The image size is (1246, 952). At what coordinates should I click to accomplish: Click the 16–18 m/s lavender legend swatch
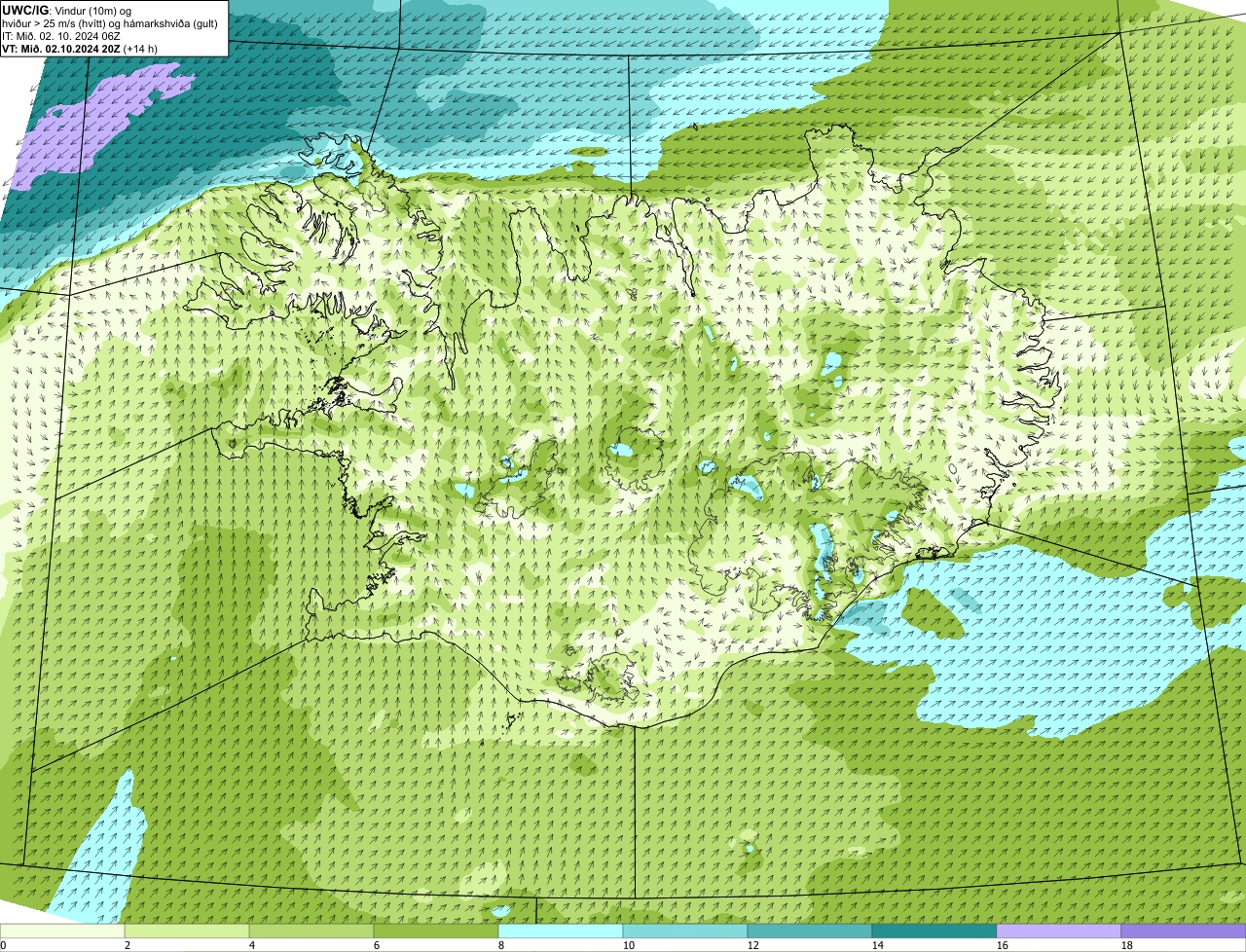click(1059, 931)
